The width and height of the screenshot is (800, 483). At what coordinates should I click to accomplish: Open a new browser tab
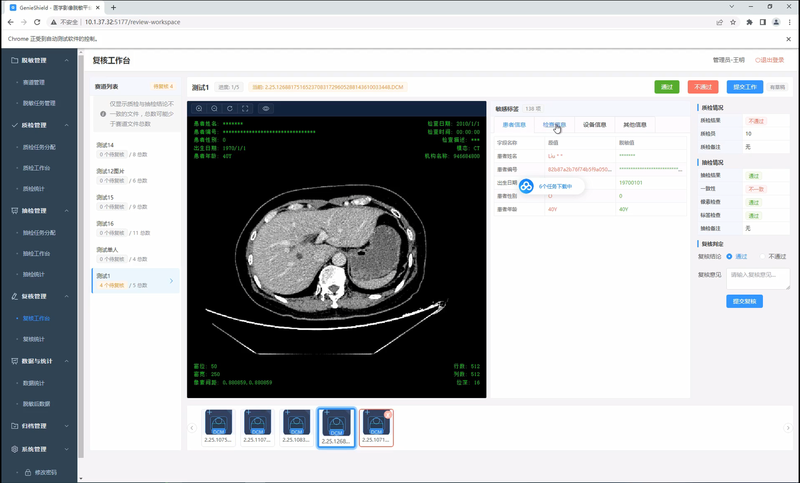point(113,7)
